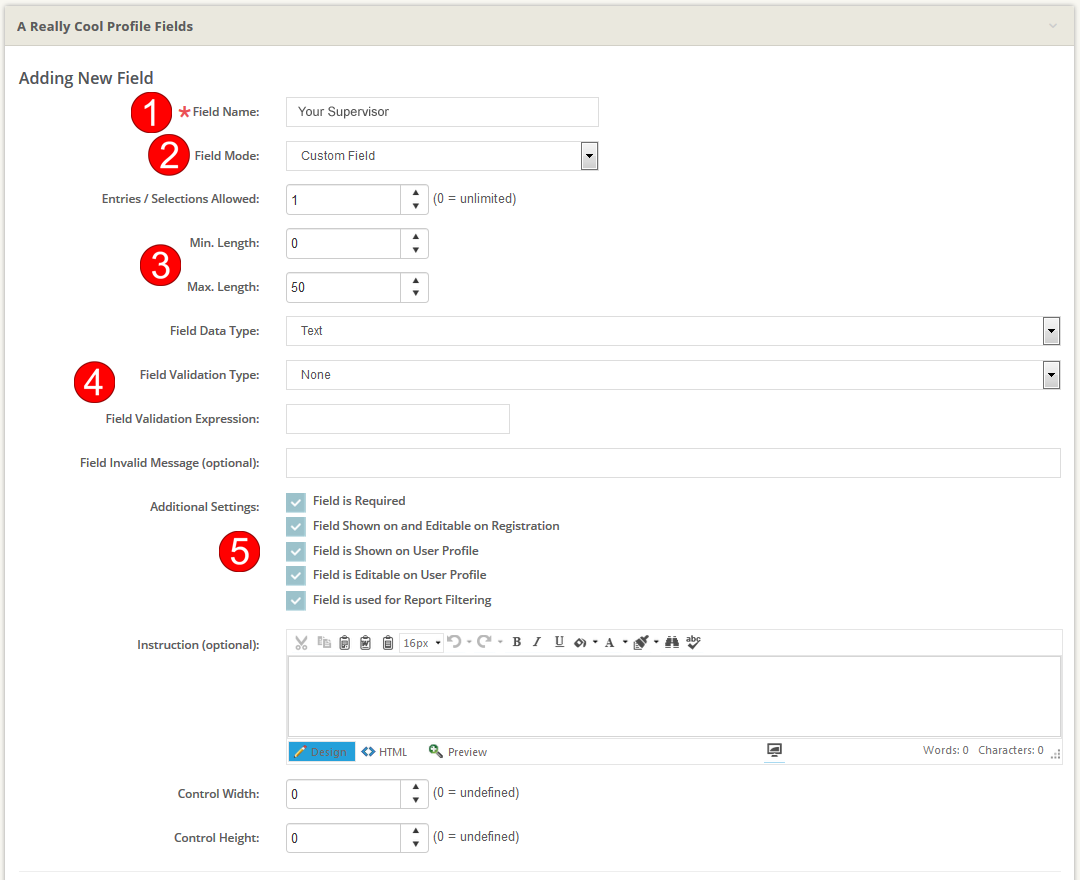Uncheck the Field is Required checkbox
The image size is (1080, 880).
296,502
